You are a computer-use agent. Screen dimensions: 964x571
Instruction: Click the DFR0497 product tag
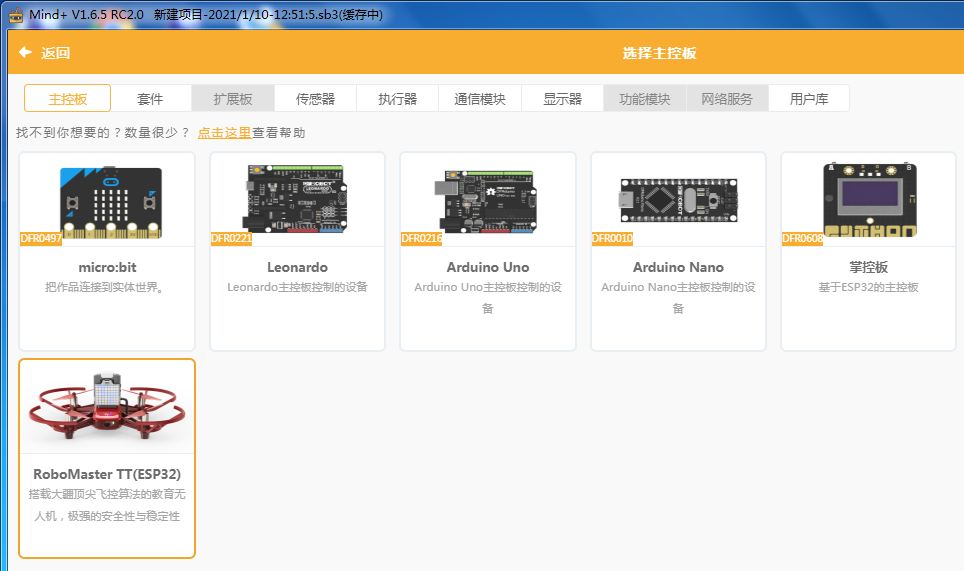pyautogui.click(x=41, y=238)
